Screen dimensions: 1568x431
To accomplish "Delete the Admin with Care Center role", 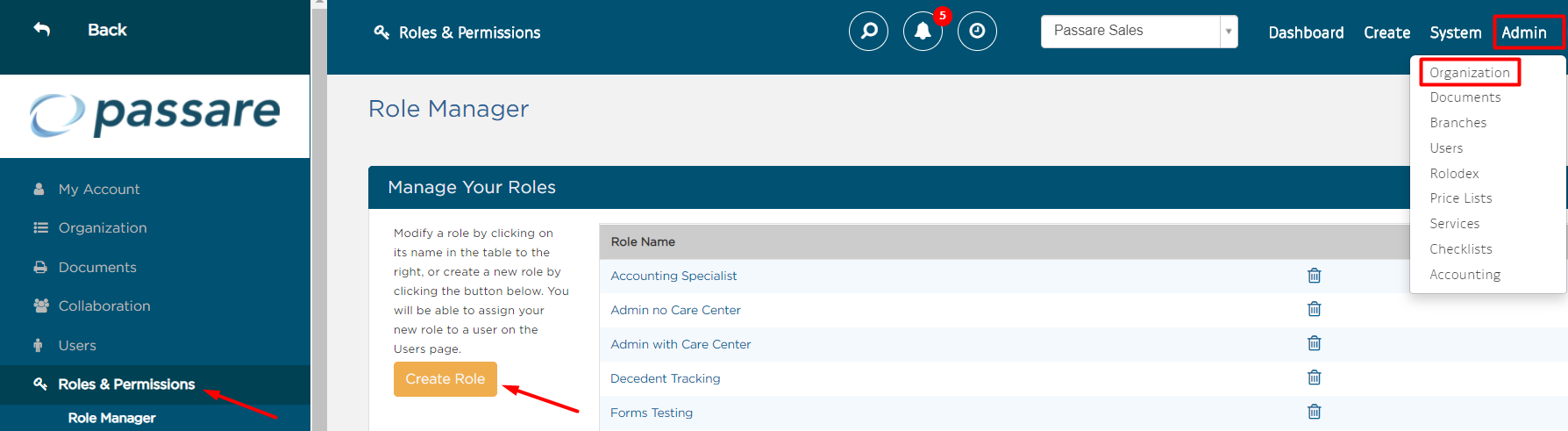I will [1314, 343].
